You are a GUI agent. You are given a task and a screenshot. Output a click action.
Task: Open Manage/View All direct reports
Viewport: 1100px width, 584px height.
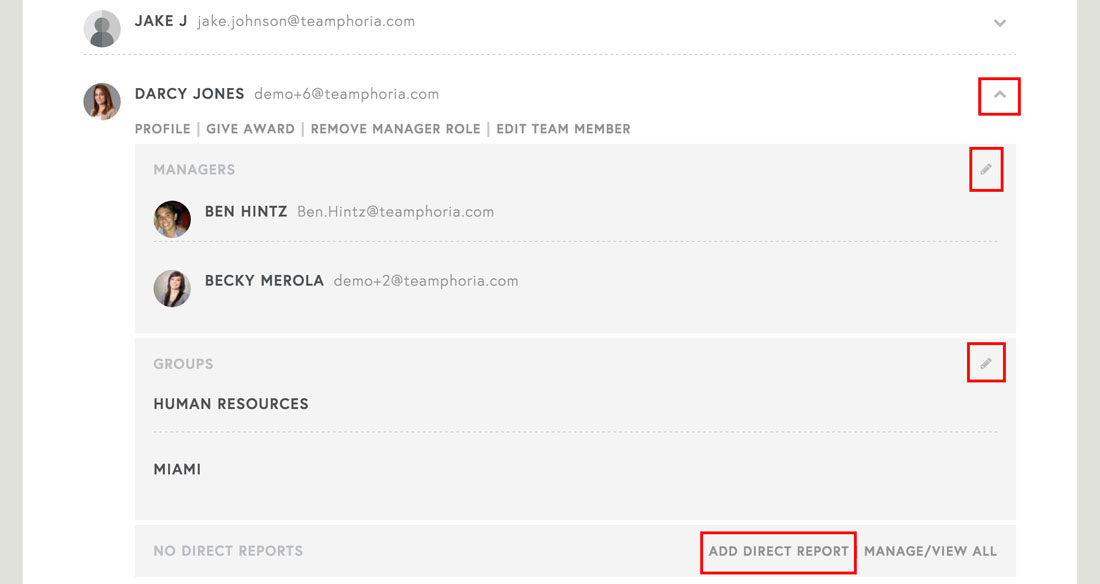click(x=930, y=551)
